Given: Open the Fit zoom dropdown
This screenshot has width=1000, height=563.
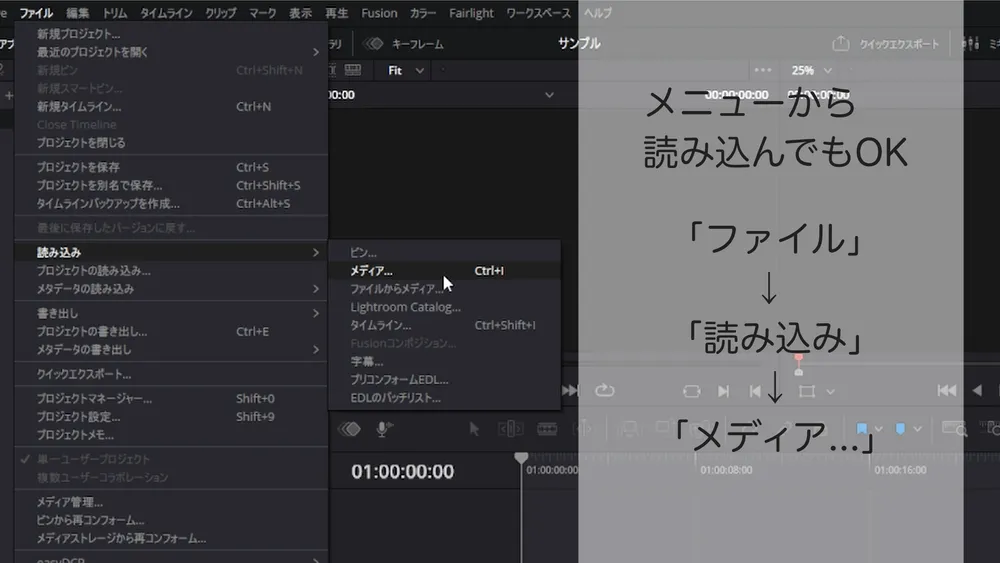Looking at the screenshot, I should tap(406, 70).
